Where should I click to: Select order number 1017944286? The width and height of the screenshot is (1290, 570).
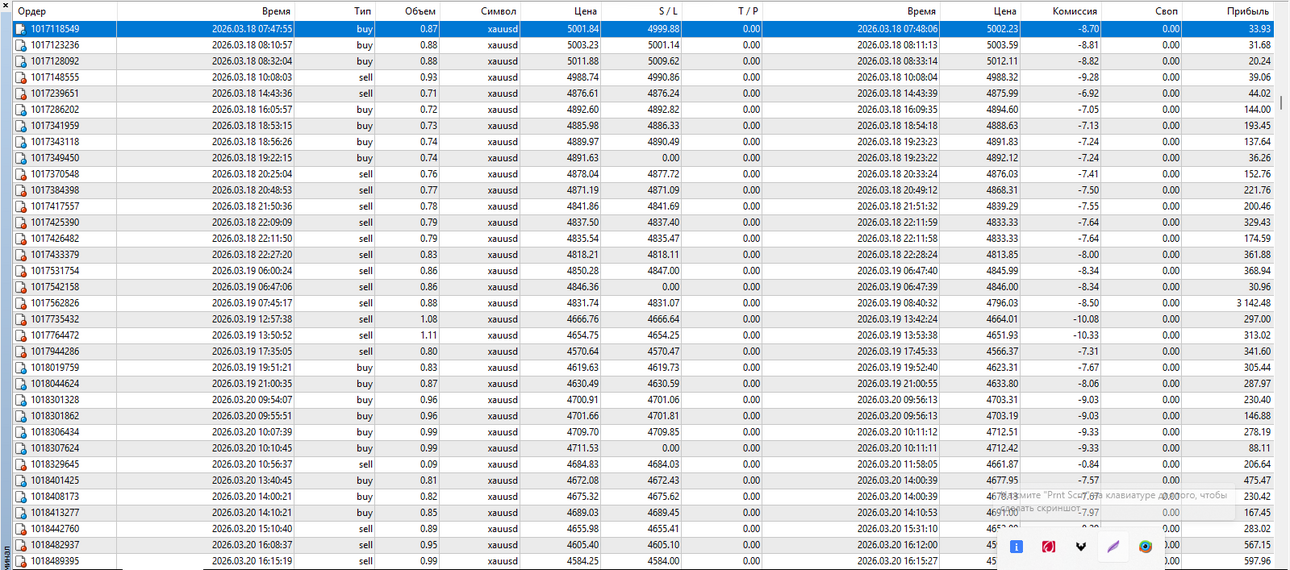pos(55,352)
